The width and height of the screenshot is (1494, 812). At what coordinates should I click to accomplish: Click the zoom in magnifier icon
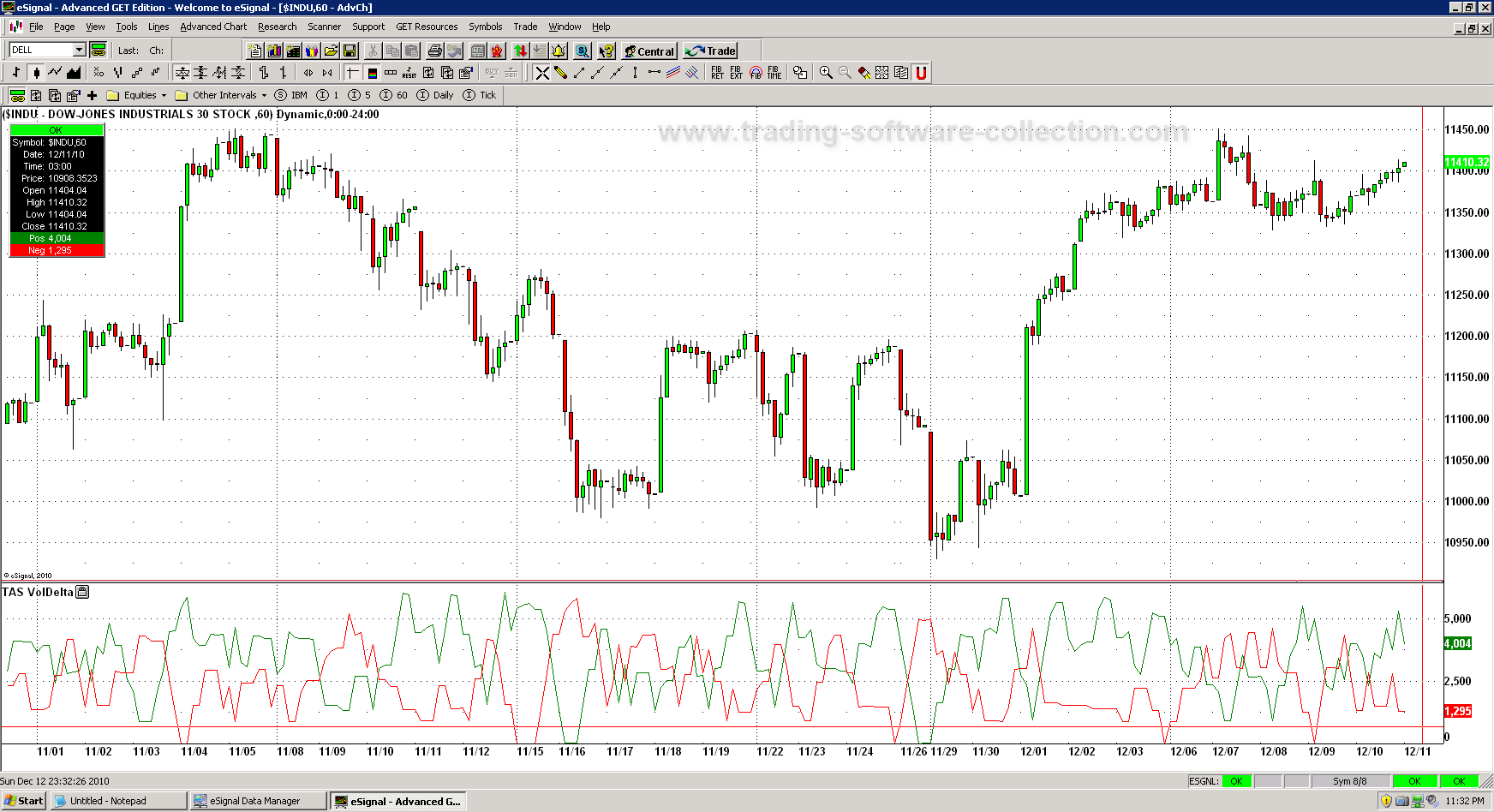826,73
